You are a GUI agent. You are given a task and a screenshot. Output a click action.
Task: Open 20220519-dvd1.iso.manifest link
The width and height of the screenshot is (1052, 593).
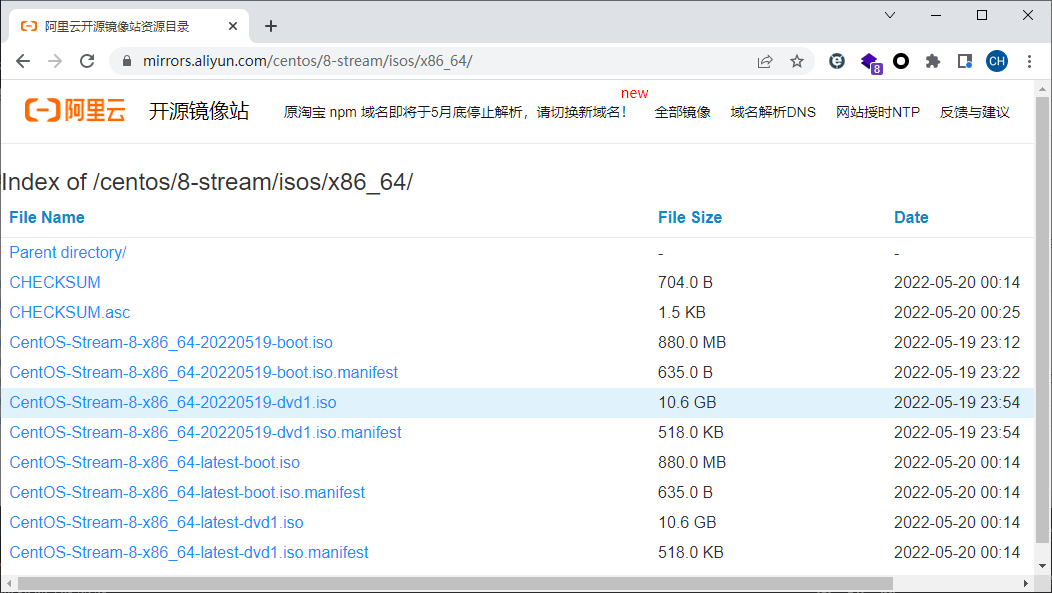pyautogui.click(x=205, y=433)
